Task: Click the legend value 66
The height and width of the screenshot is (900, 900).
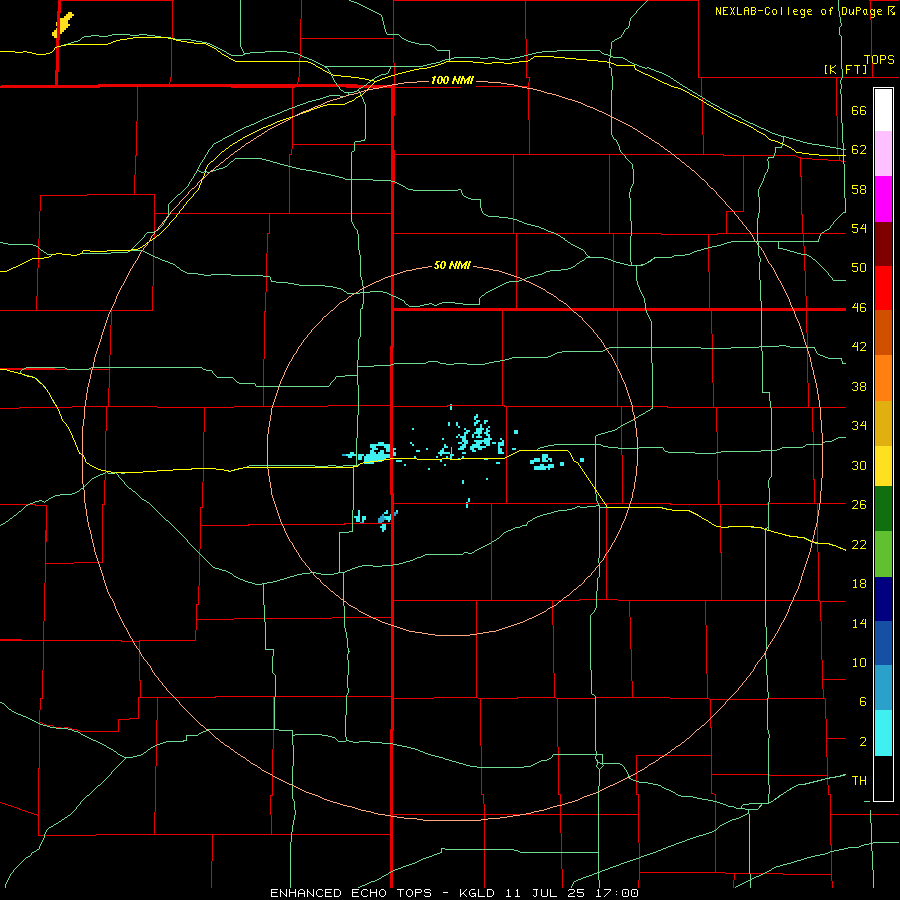Action: pos(859,110)
